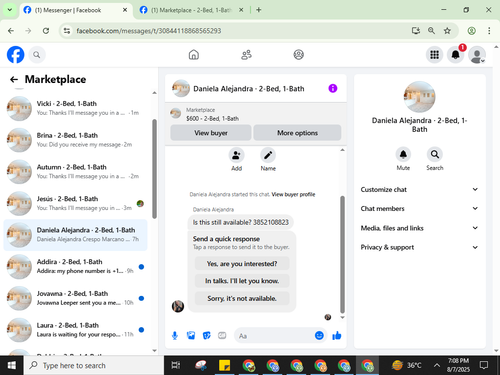Image resolution: width=500 pixels, height=375 pixels.
Task: Open the Addira 2-Bed, 1-Bath conversation
Action: 75,267
